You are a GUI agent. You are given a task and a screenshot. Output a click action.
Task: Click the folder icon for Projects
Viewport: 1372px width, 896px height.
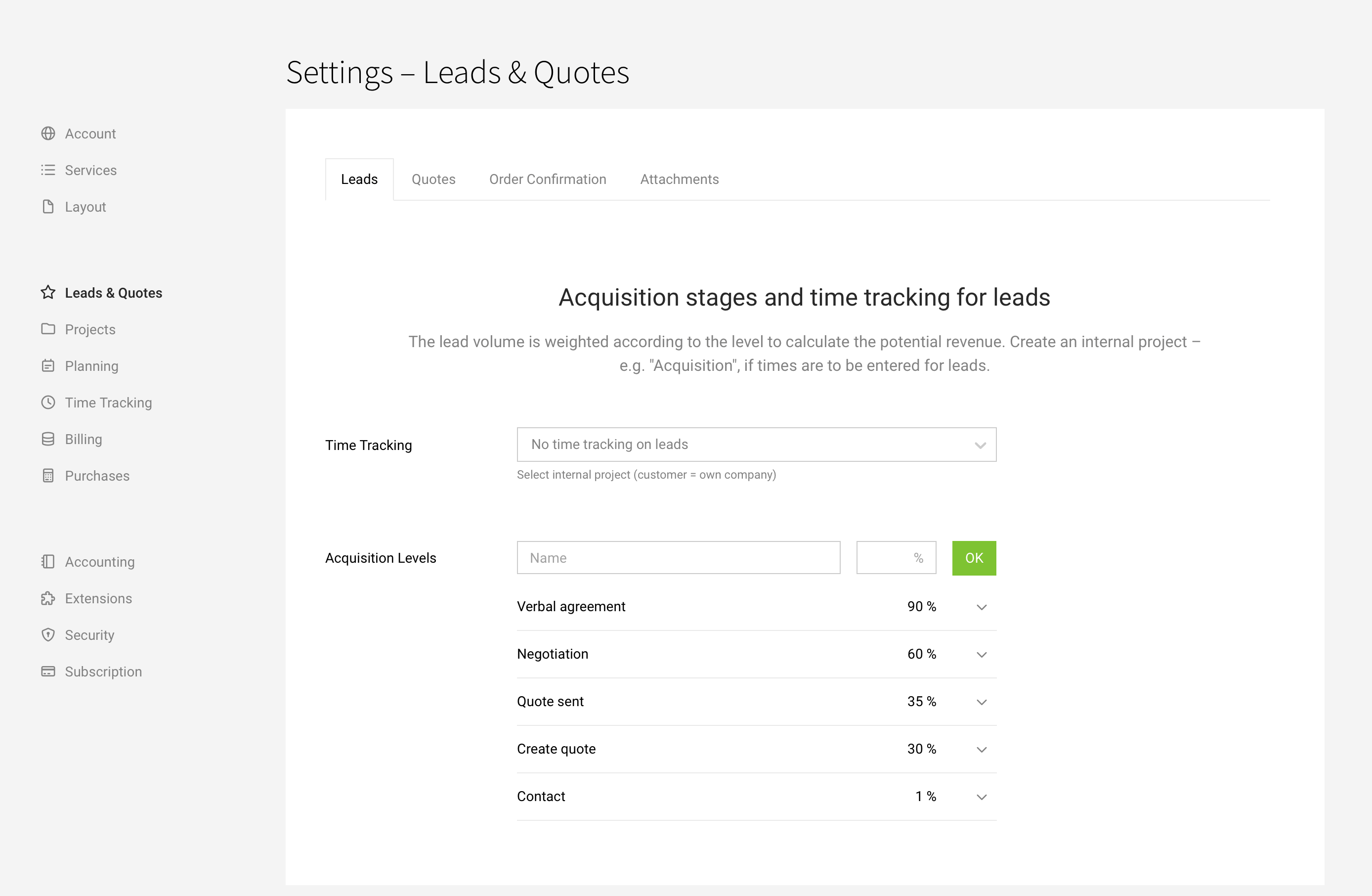click(x=48, y=329)
